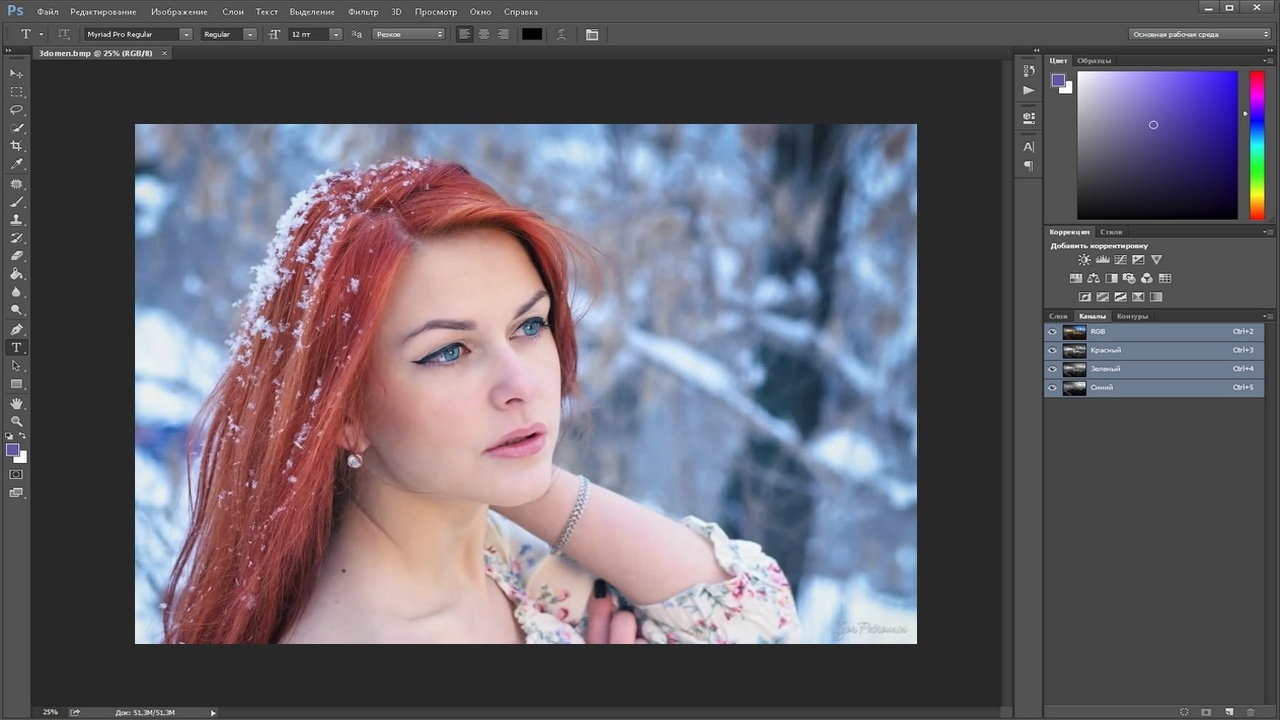The image size is (1280, 720).
Task: Add a Color Balance adjustment
Action: click(1094, 278)
